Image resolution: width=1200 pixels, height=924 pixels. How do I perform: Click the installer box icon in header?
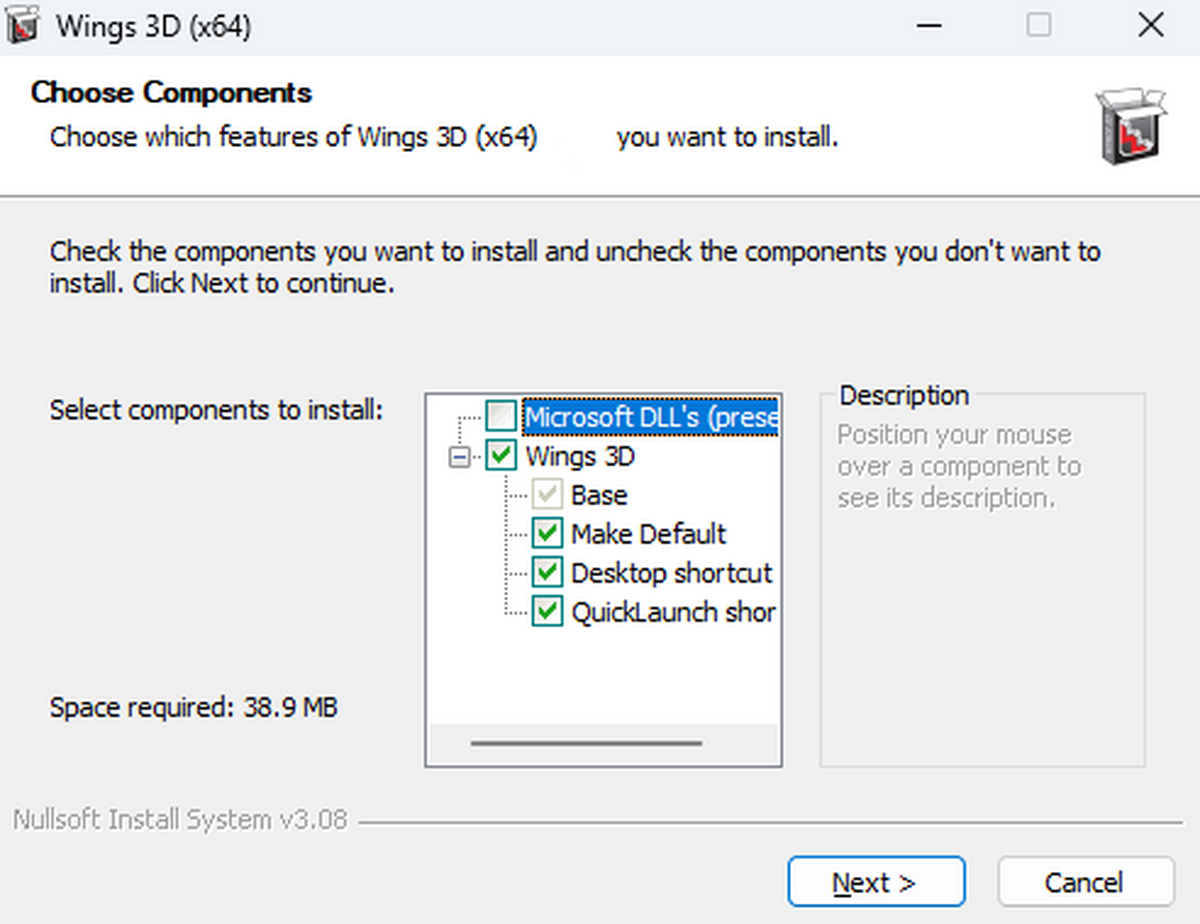[x=1130, y=125]
